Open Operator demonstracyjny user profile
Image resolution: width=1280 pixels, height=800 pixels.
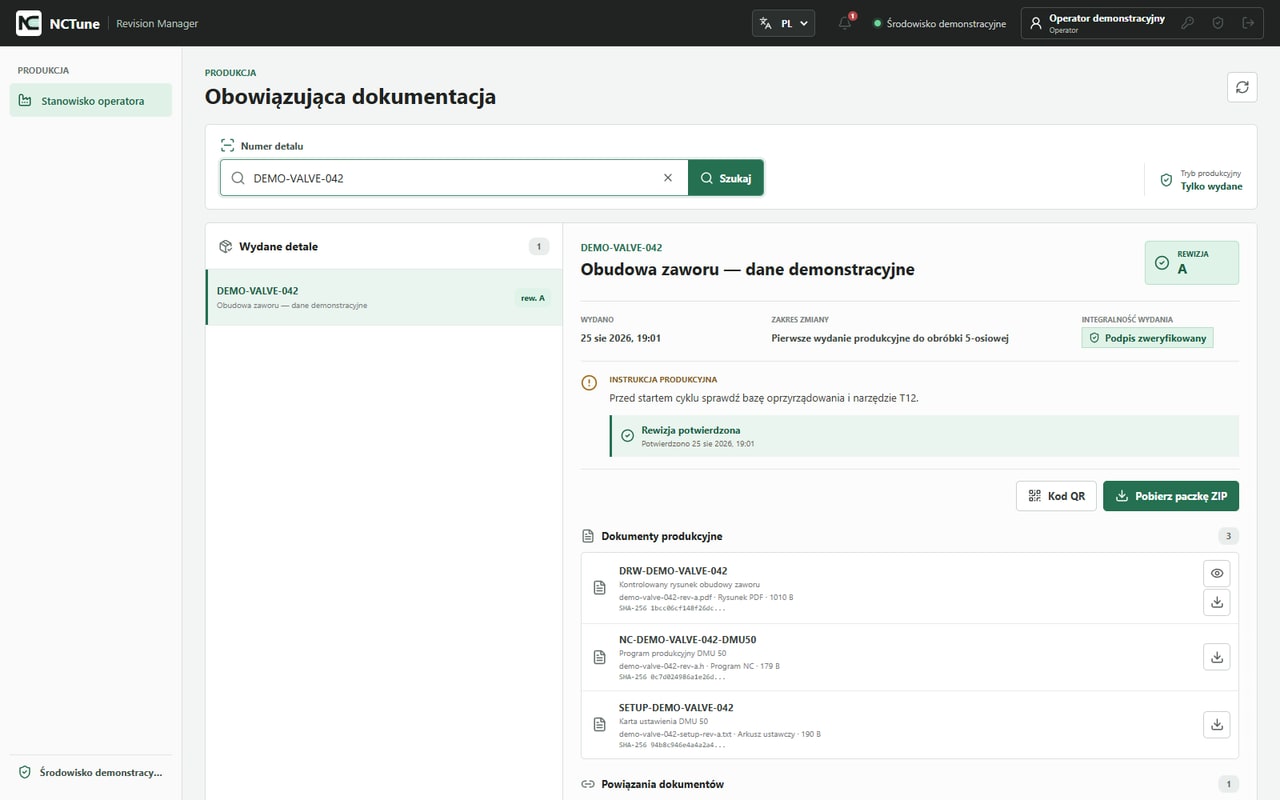click(x=1097, y=23)
